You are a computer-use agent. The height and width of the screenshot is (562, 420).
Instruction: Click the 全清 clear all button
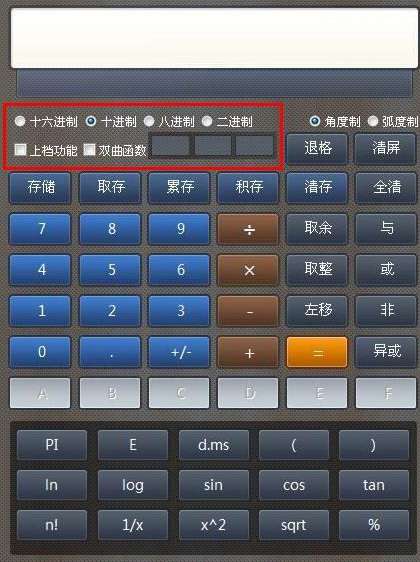pos(386,188)
